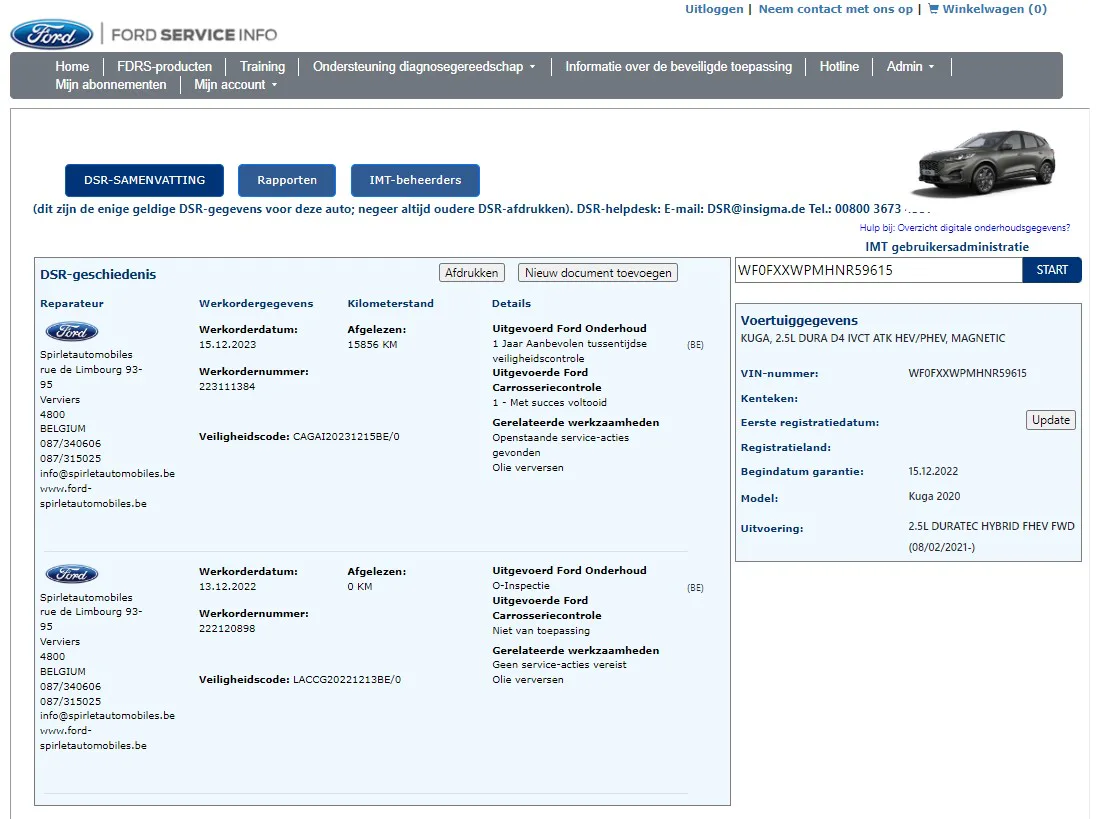Click 2.5L DURATEC HYBRID FHEV FWD value
Image resolution: width=1096 pixels, height=819 pixels.
pyautogui.click(x=991, y=526)
